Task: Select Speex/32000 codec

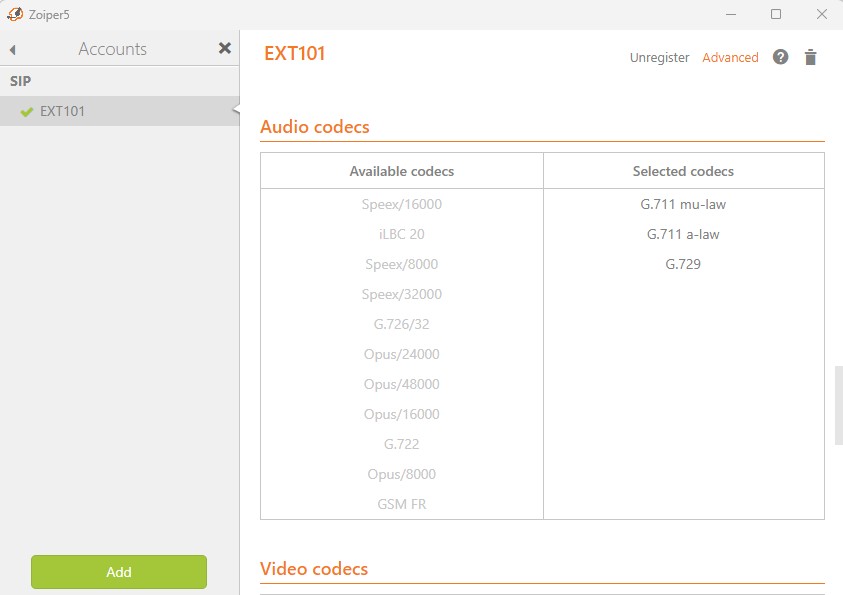Action: click(x=402, y=295)
